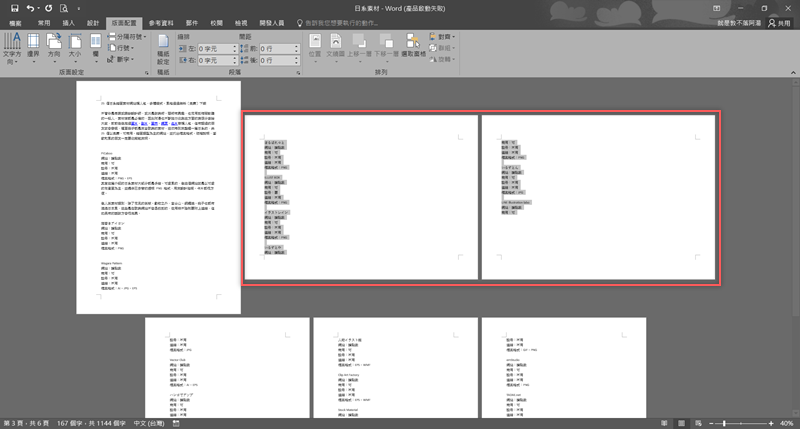800x429 pixels.
Task: Click the zoom slider handle
Action: click(724, 423)
